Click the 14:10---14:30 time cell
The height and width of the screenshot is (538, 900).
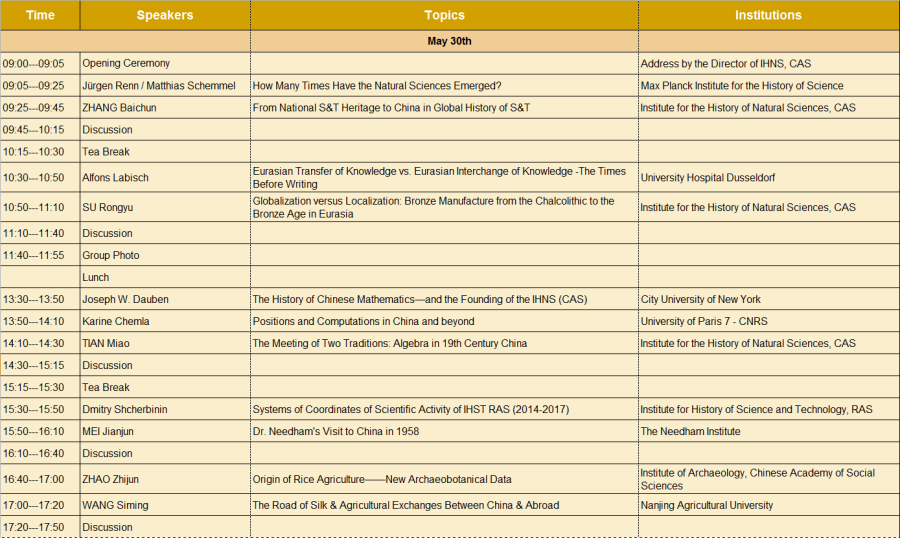pos(40,343)
